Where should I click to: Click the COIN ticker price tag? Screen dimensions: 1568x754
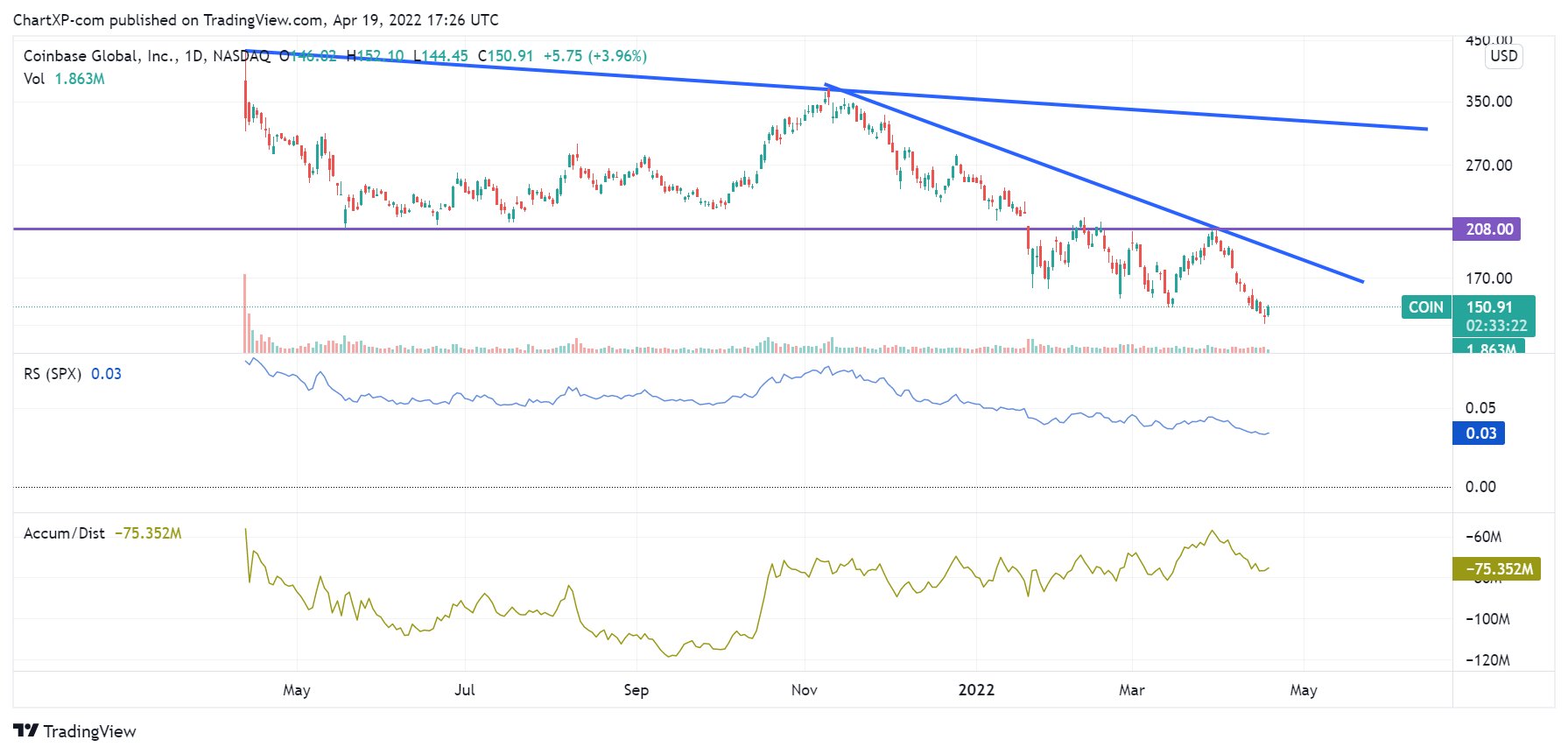coord(1426,307)
